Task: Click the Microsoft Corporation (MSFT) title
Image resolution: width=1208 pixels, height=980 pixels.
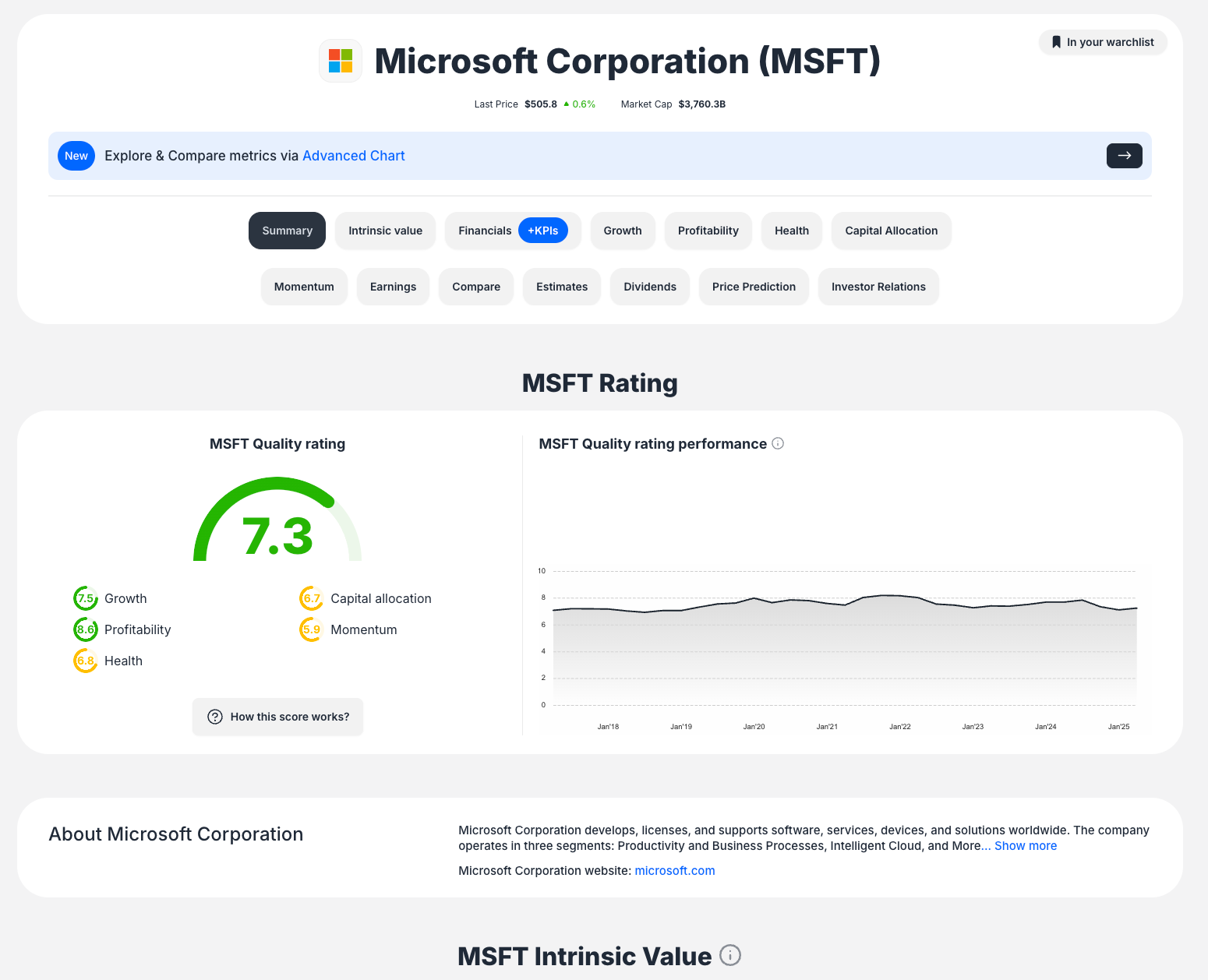Action: click(627, 61)
